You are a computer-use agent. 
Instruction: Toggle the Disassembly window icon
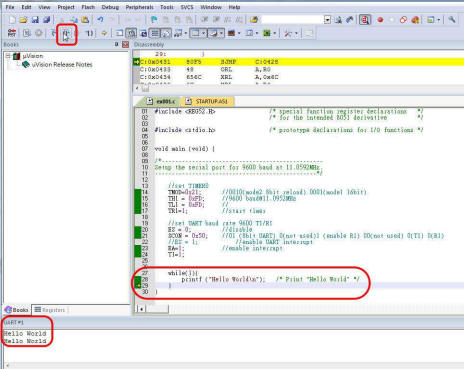(132, 33)
